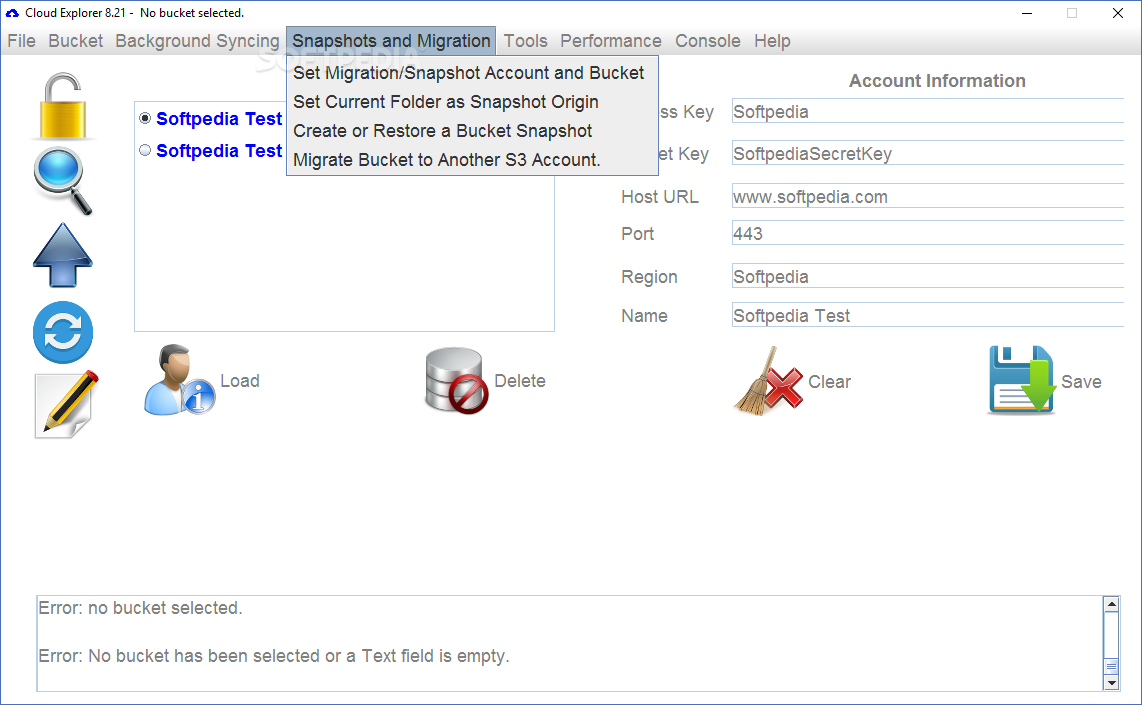Open the File menu
This screenshot has height=705, width=1142.
(x=21, y=41)
